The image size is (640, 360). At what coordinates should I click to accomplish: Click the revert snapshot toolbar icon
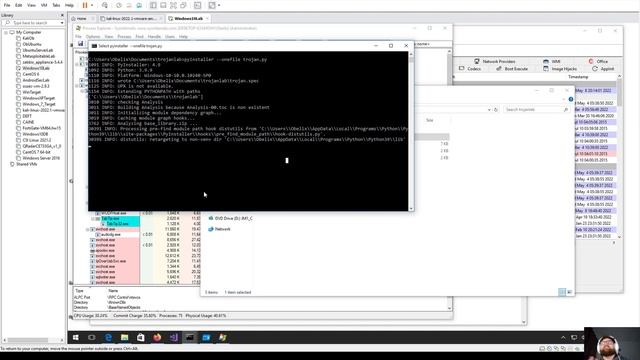129,5
